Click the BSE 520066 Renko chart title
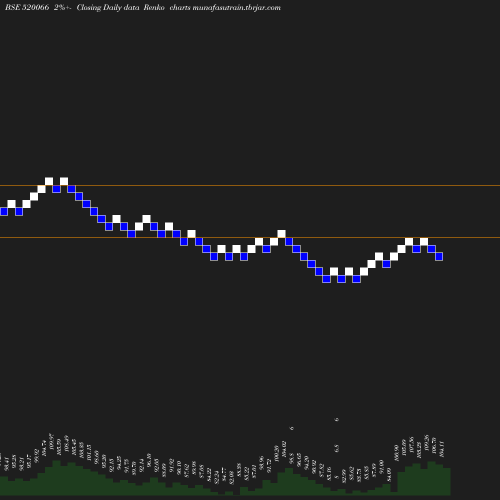Screen dimensions: 500x500 [x=143, y=7]
